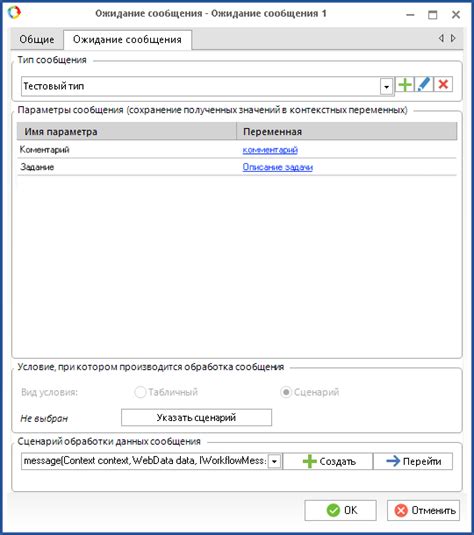474x535 pixels.
Task: Select the Табличный radio button
Action: pyautogui.click(x=140, y=392)
